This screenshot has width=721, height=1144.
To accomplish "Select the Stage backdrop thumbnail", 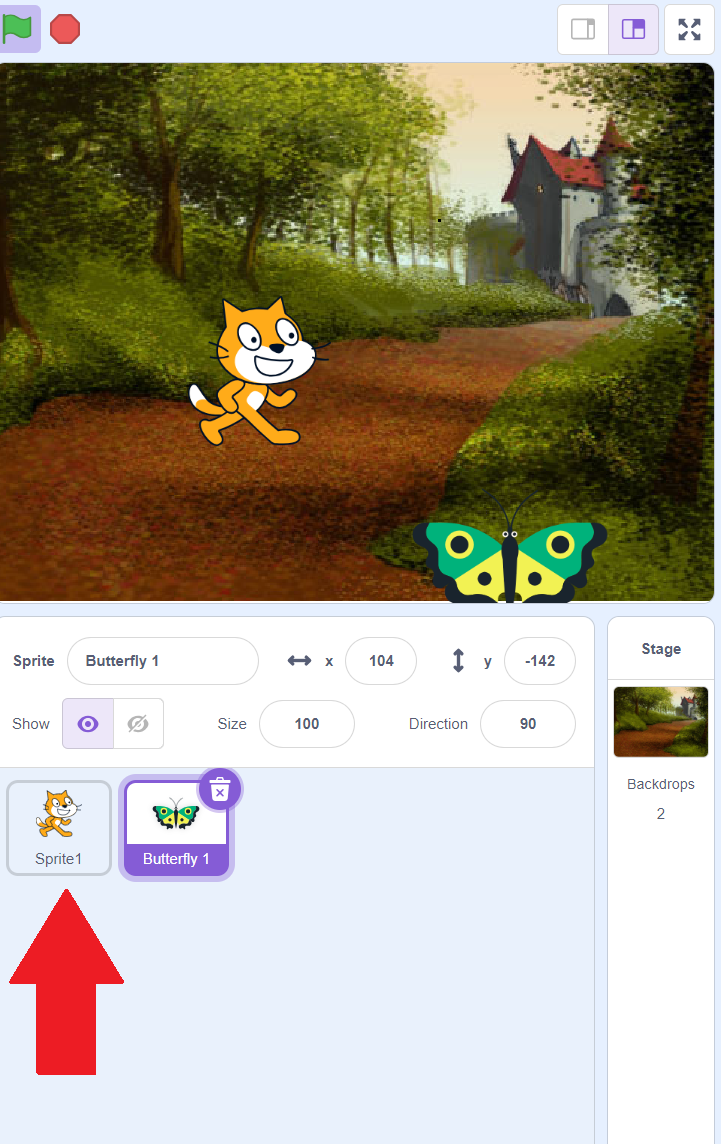I will pos(660,722).
